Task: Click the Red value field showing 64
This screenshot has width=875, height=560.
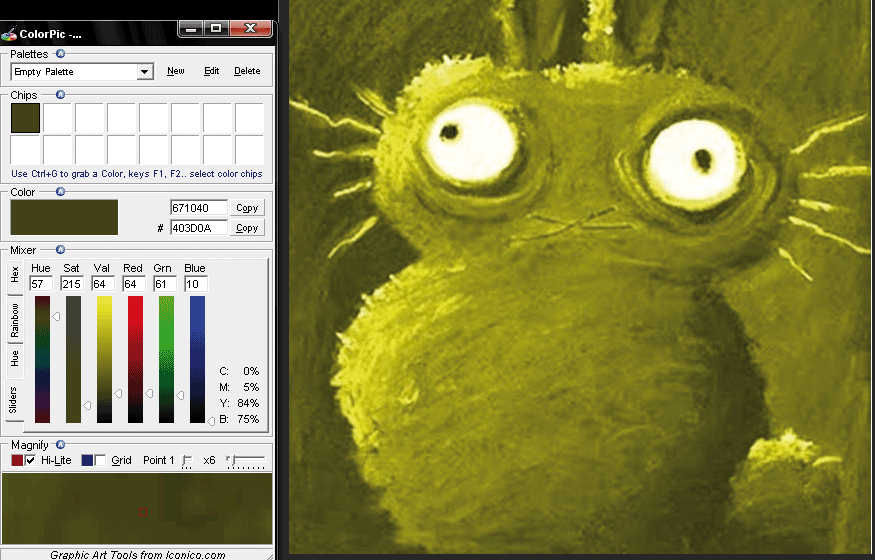Action: click(x=134, y=284)
